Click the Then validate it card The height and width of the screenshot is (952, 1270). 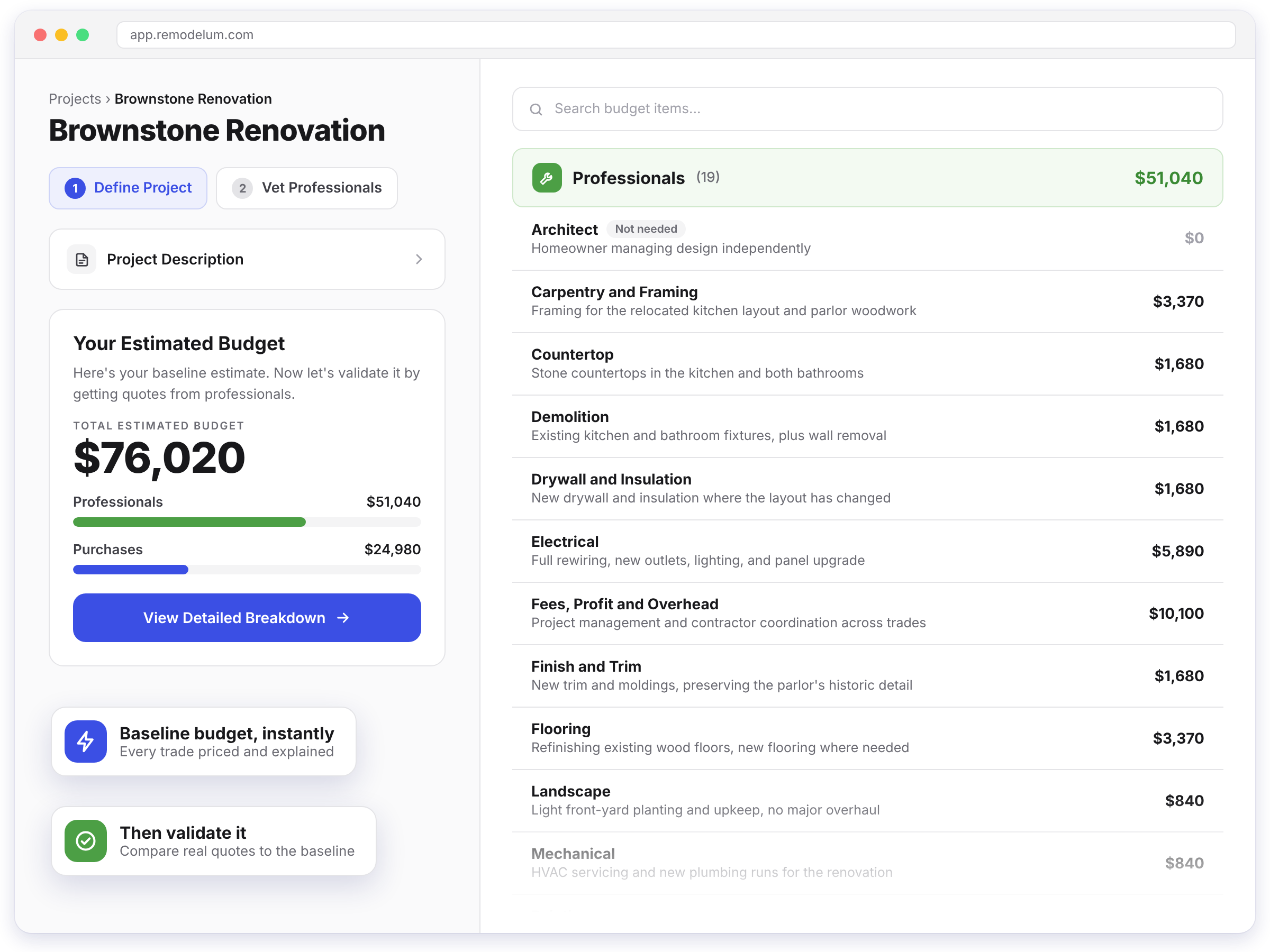214,841
